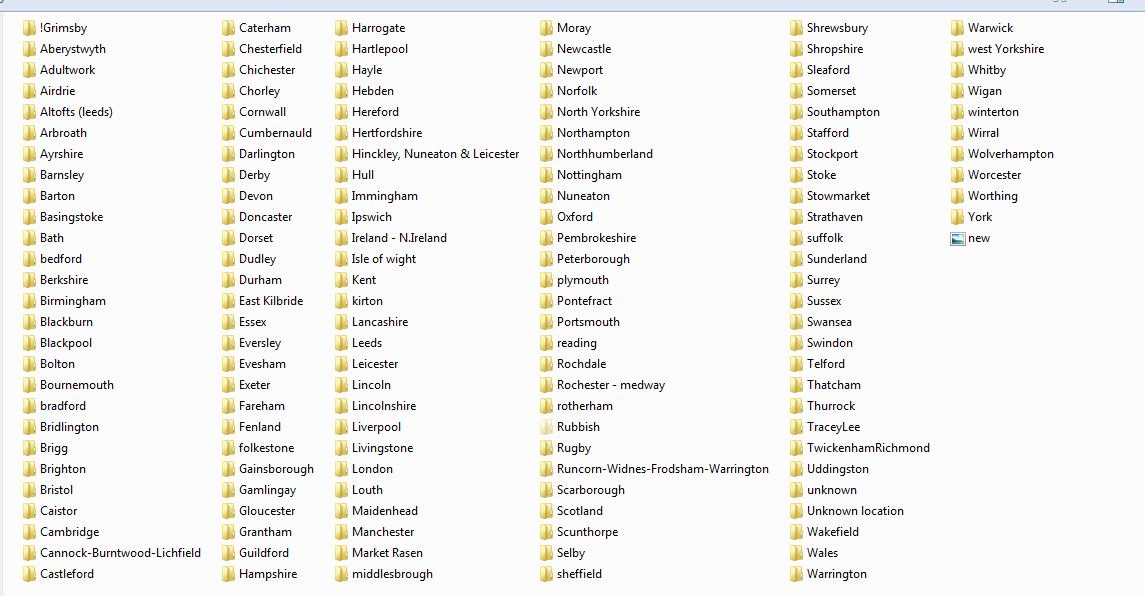Select the Unknown location folder label
Viewport: 1145px width, 596px height.
click(x=855, y=511)
